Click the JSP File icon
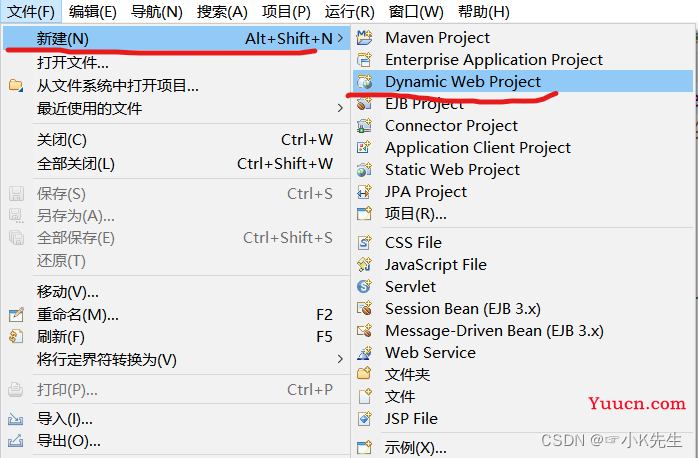The image size is (698, 458). [365, 419]
